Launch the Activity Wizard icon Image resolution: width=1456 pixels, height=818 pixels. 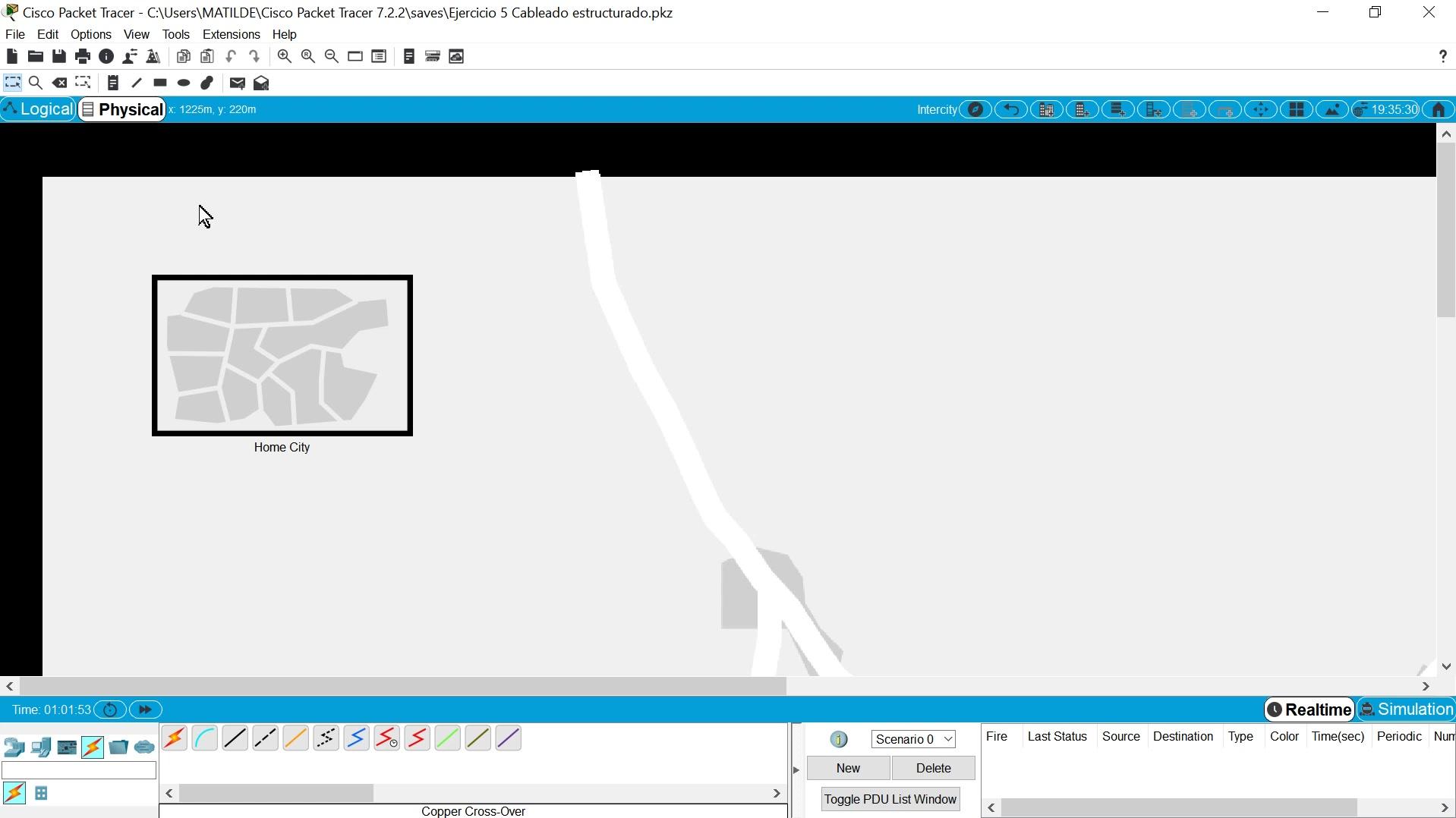coord(130,57)
